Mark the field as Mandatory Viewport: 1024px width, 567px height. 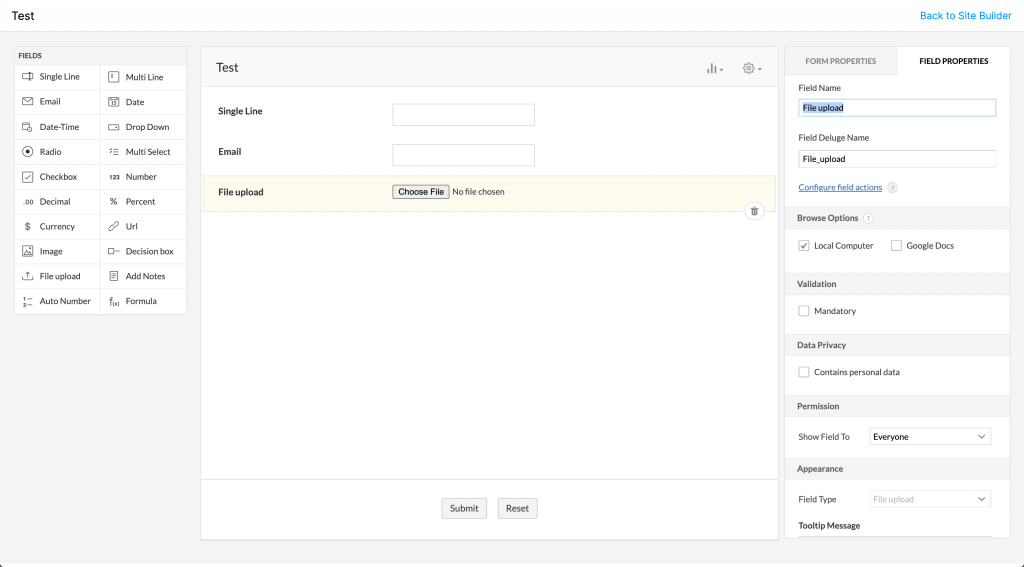coord(804,311)
